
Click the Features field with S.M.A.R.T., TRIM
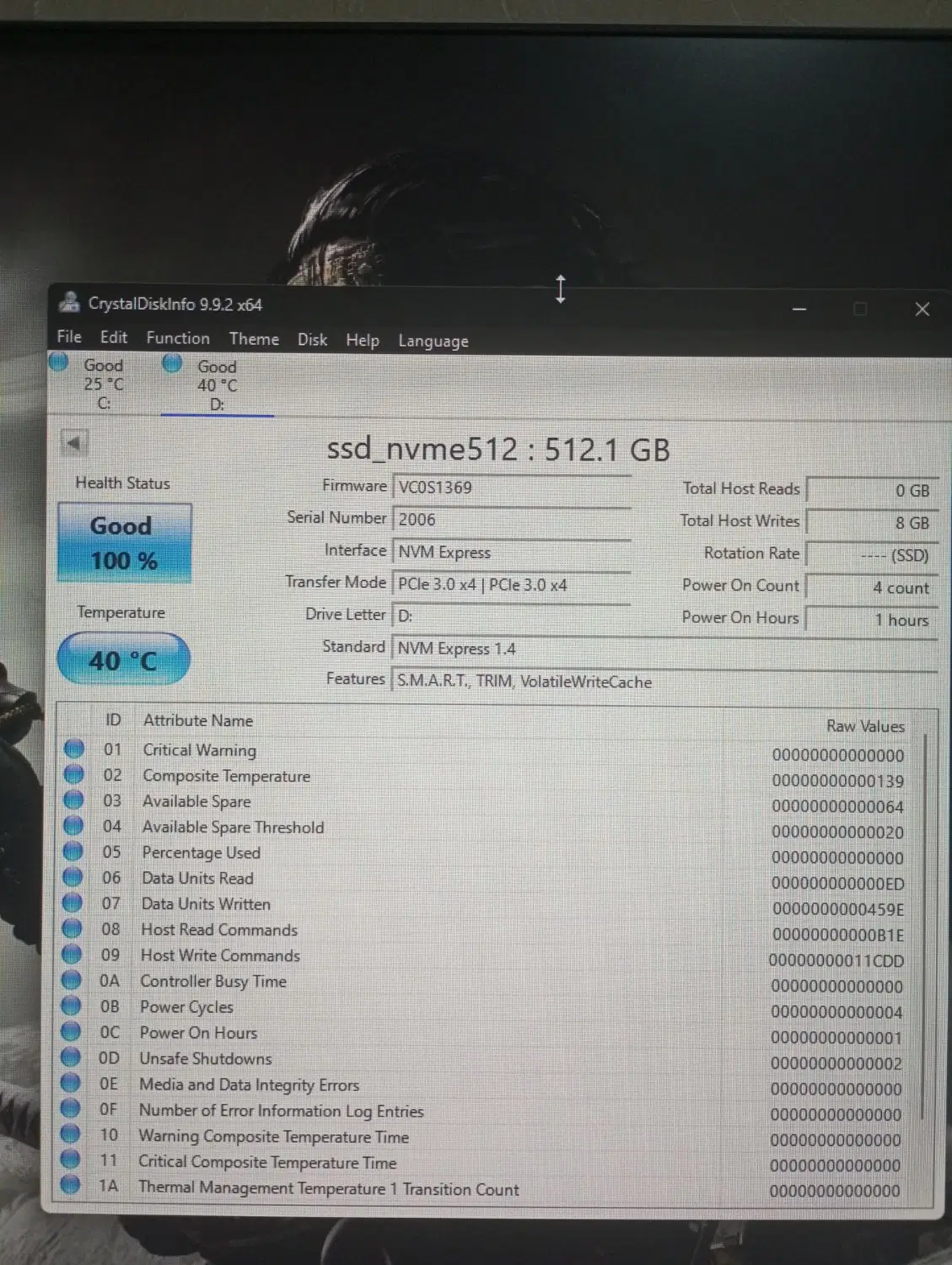click(x=665, y=681)
